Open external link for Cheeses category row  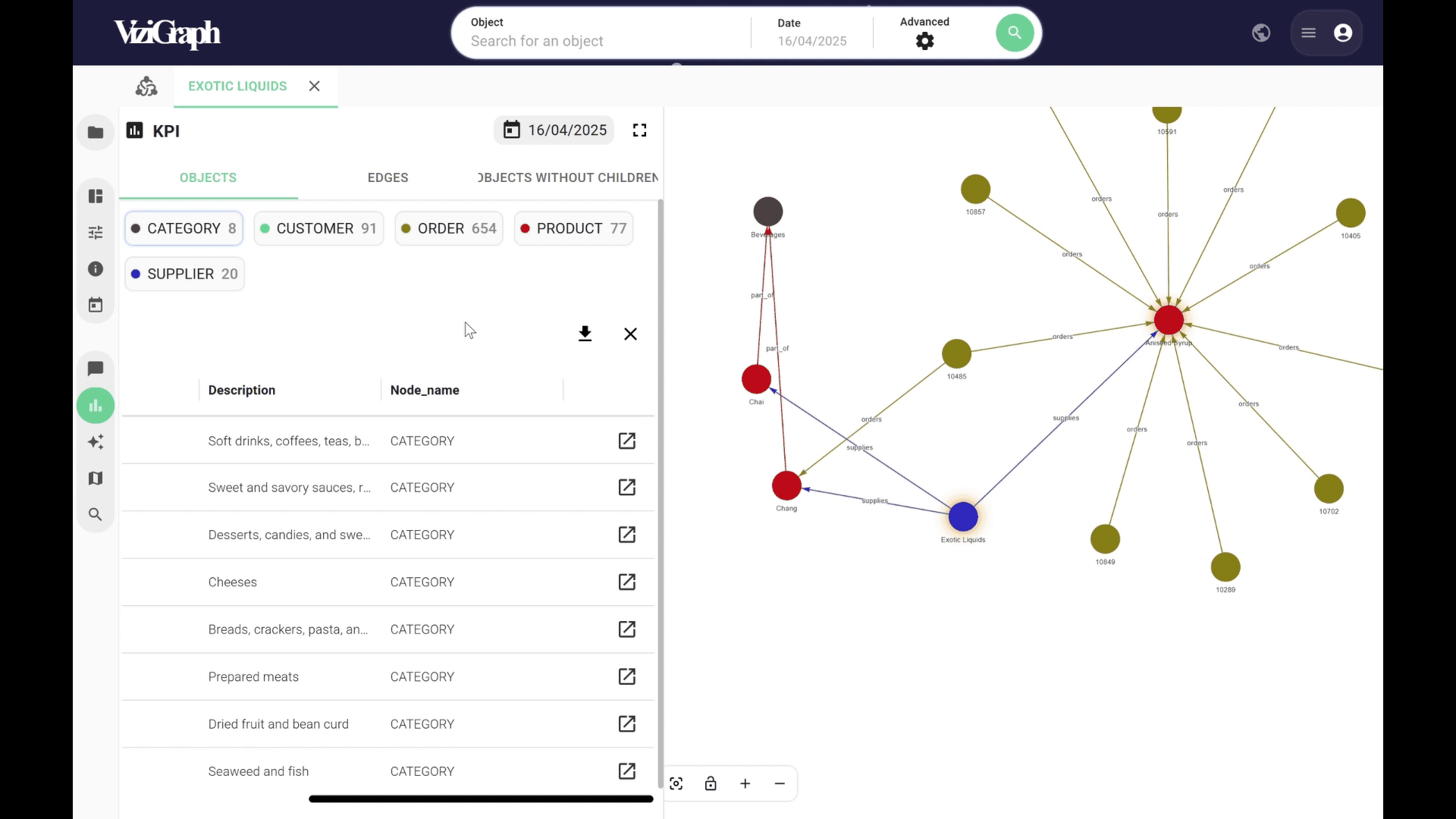[626, 582]
